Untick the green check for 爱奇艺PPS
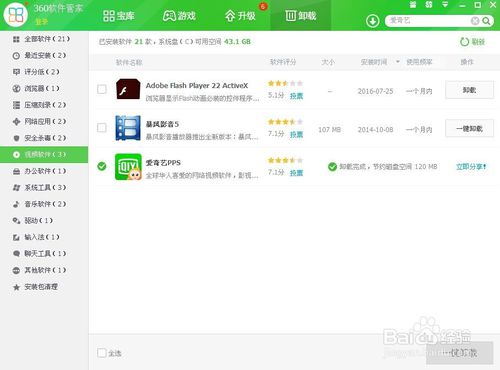The image size is (500, 370). [x=102, y=166]
